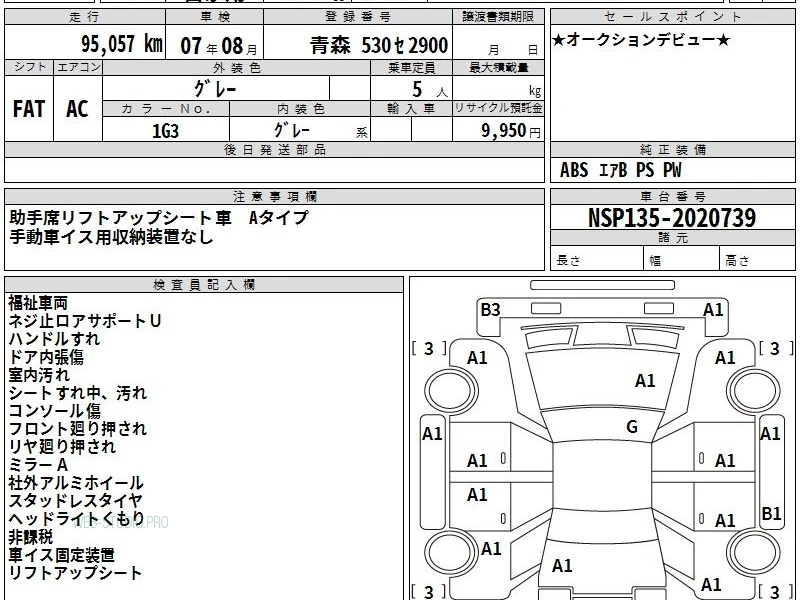
Task: Select the equipment list ABS エアB PS PW
Action: (x=620, y=170)
